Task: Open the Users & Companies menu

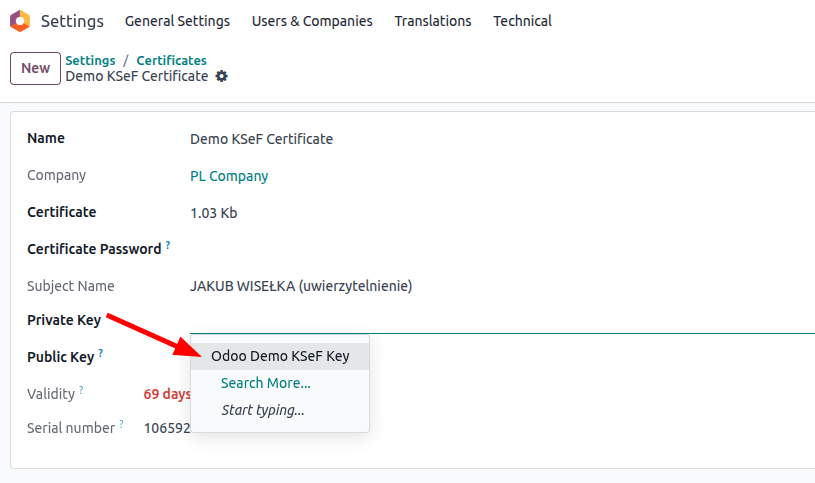Action: click(312, 21)
